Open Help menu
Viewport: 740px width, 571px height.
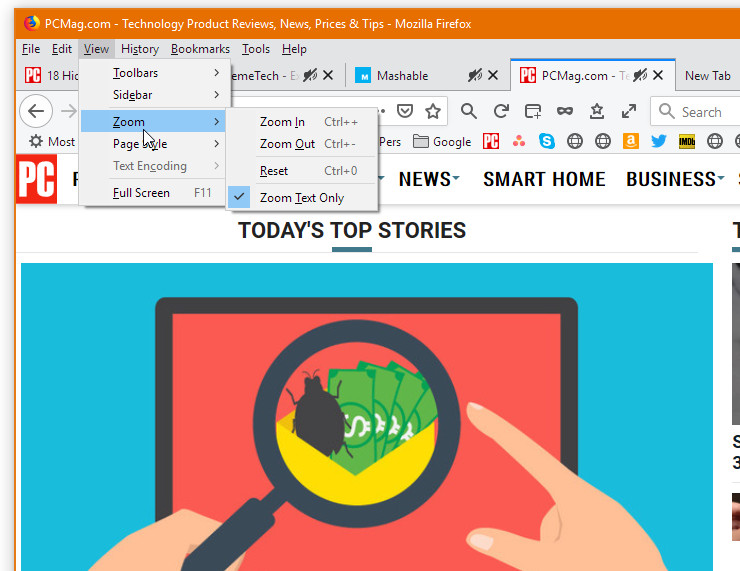(294, 49)
